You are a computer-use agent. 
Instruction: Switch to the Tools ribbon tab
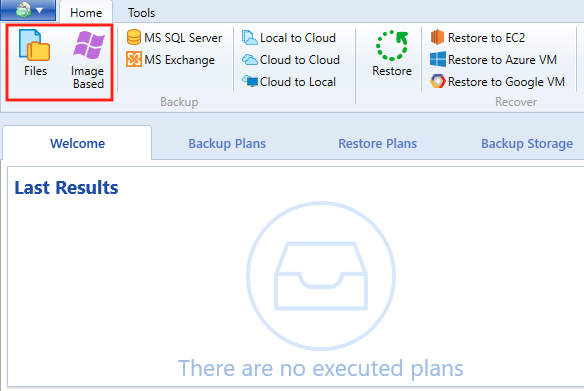[x=141, y=13]
